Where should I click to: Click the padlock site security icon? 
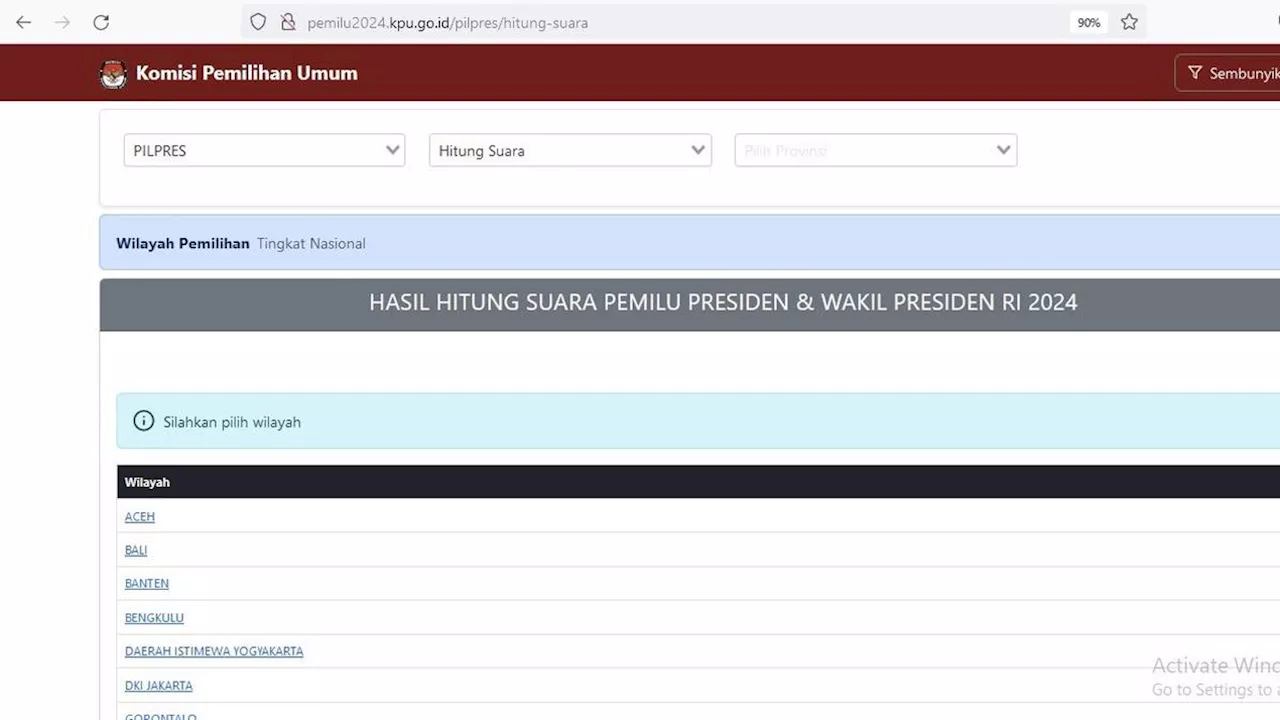pyautogui.click(x=288, y=22)
